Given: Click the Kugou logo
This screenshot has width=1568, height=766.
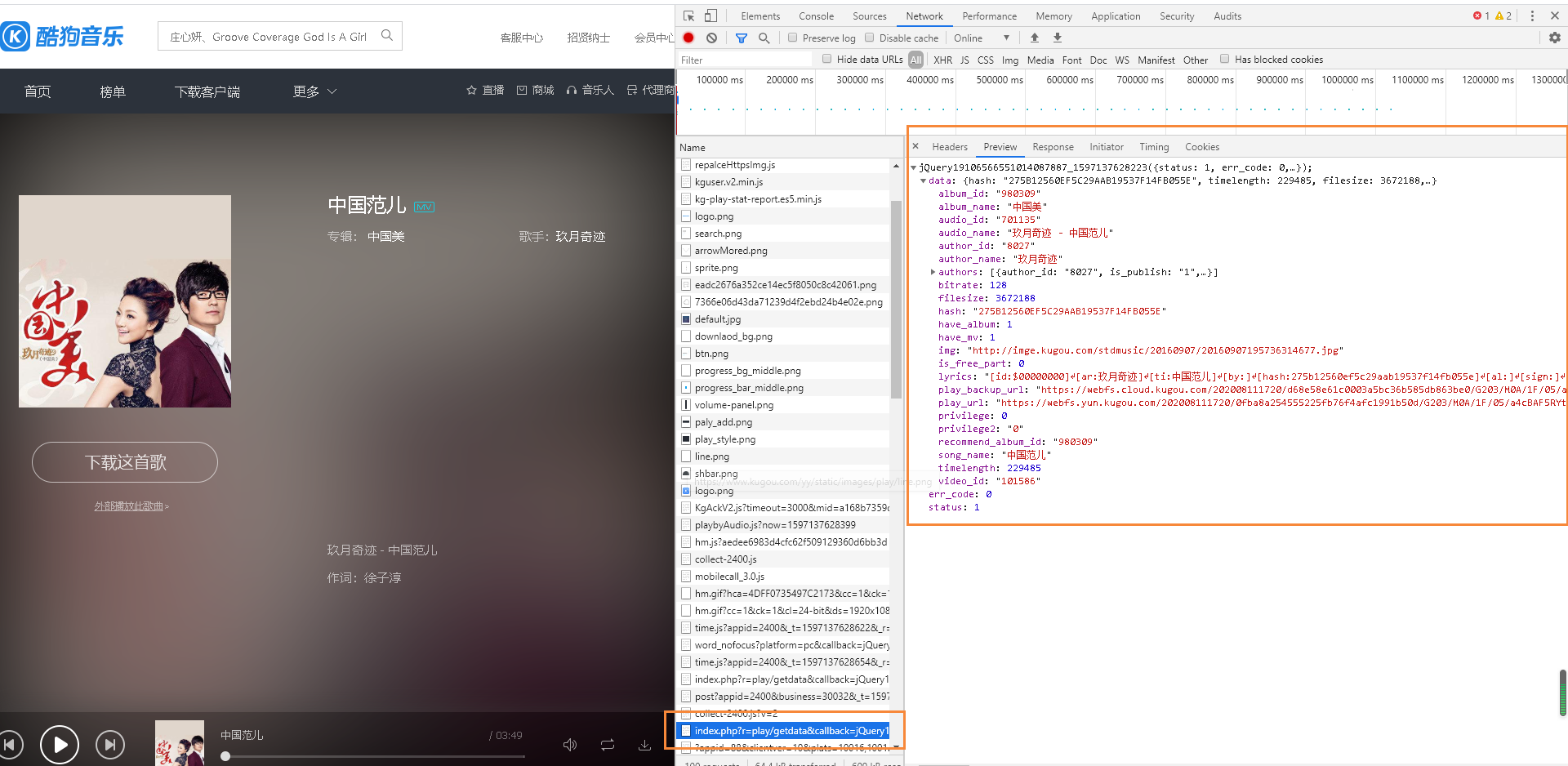Looking at the screenshot, I should pyautogui.click(x=62, y=36).
